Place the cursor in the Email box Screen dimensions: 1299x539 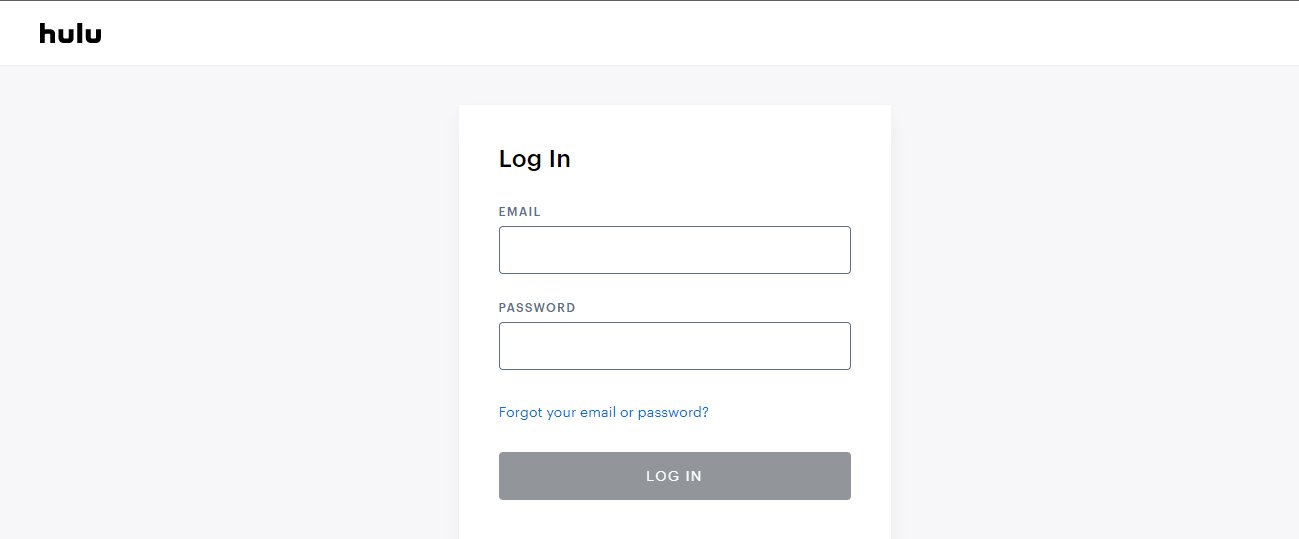[674, 250]
